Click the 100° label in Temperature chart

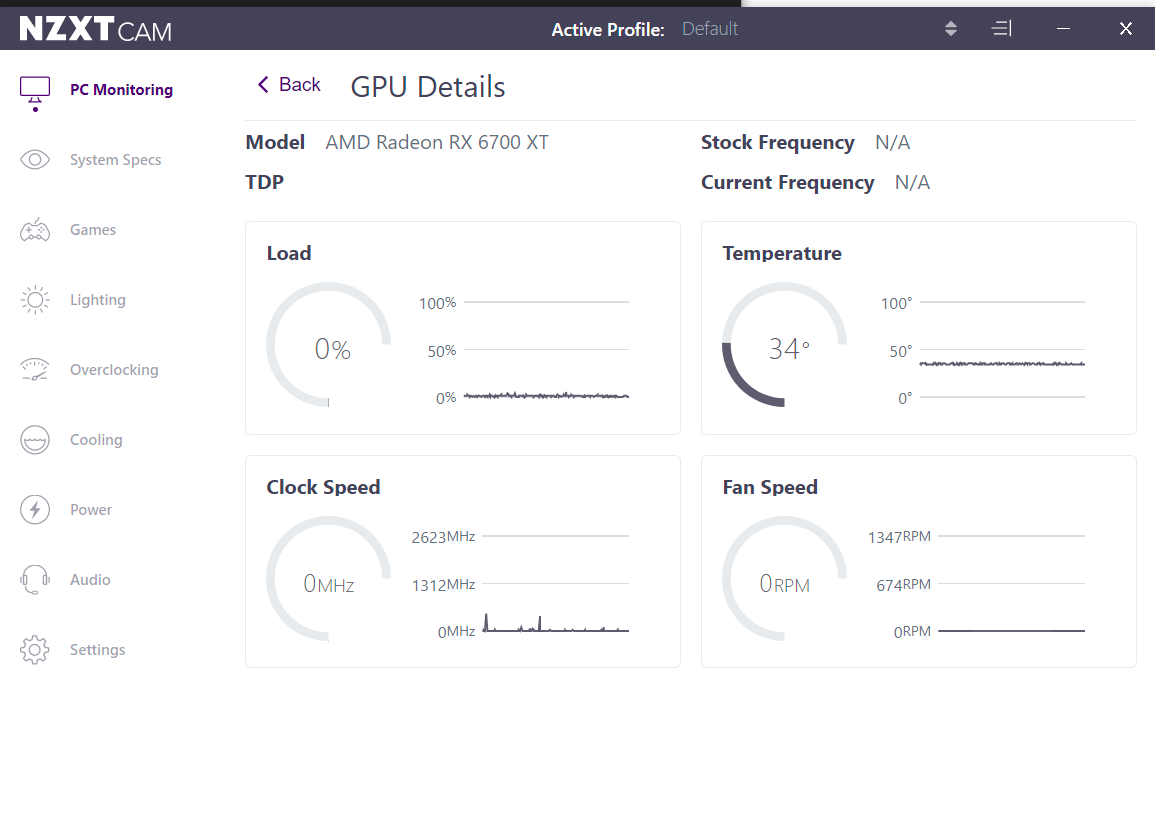point(896,303)
